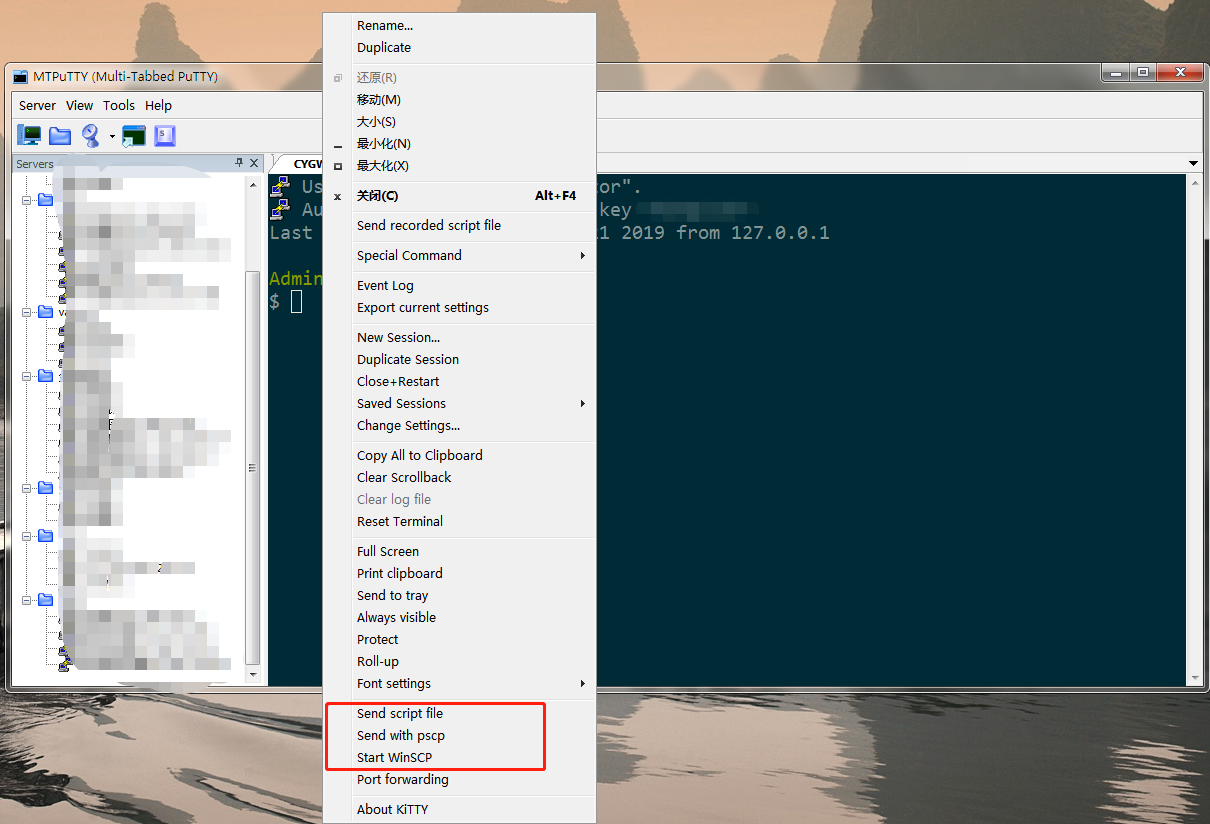Click the blue S key toolbar icon
The height and width of the screenshot is (824, 1210).
point(165,136)
